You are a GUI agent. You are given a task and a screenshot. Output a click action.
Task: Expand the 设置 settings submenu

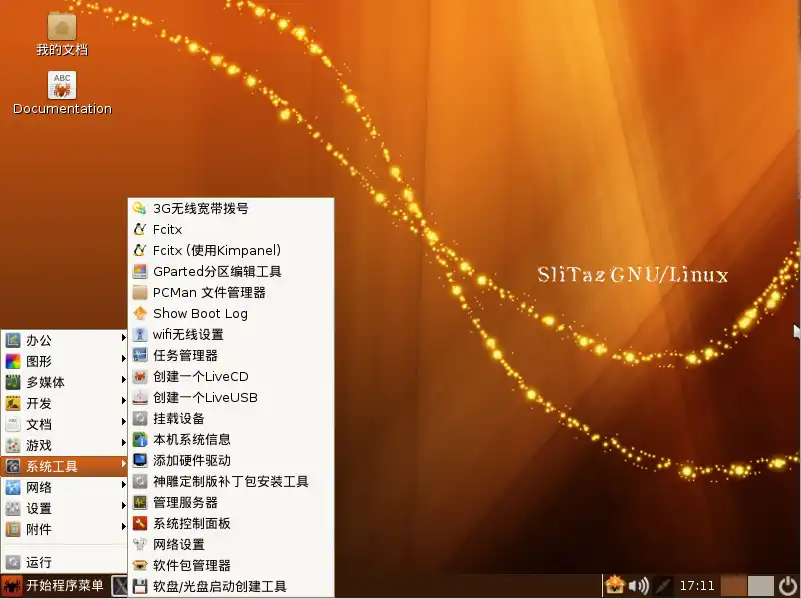pyautogui.click(x=64, y=508)
